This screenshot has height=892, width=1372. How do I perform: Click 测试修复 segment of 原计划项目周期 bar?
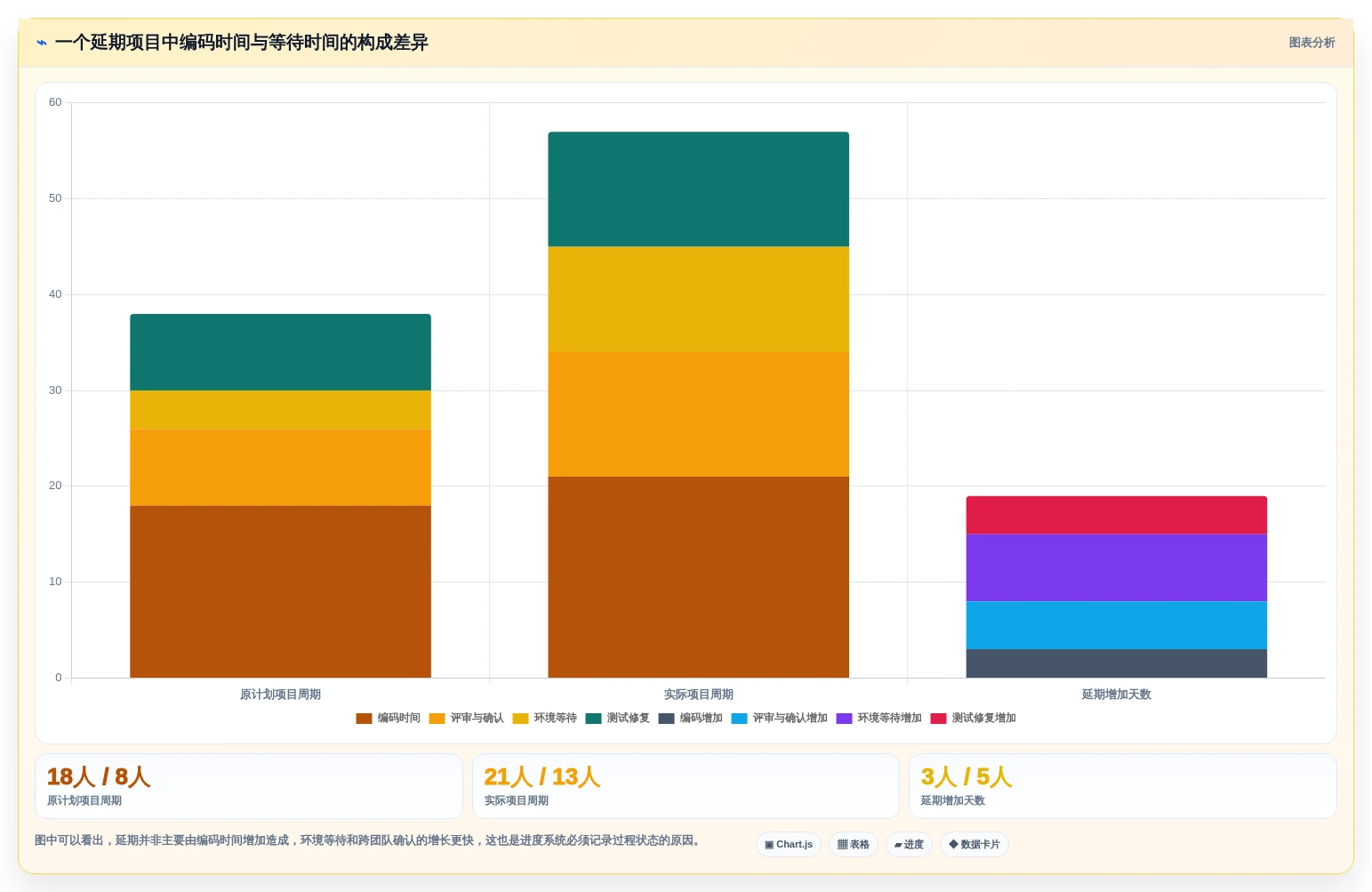280,352
